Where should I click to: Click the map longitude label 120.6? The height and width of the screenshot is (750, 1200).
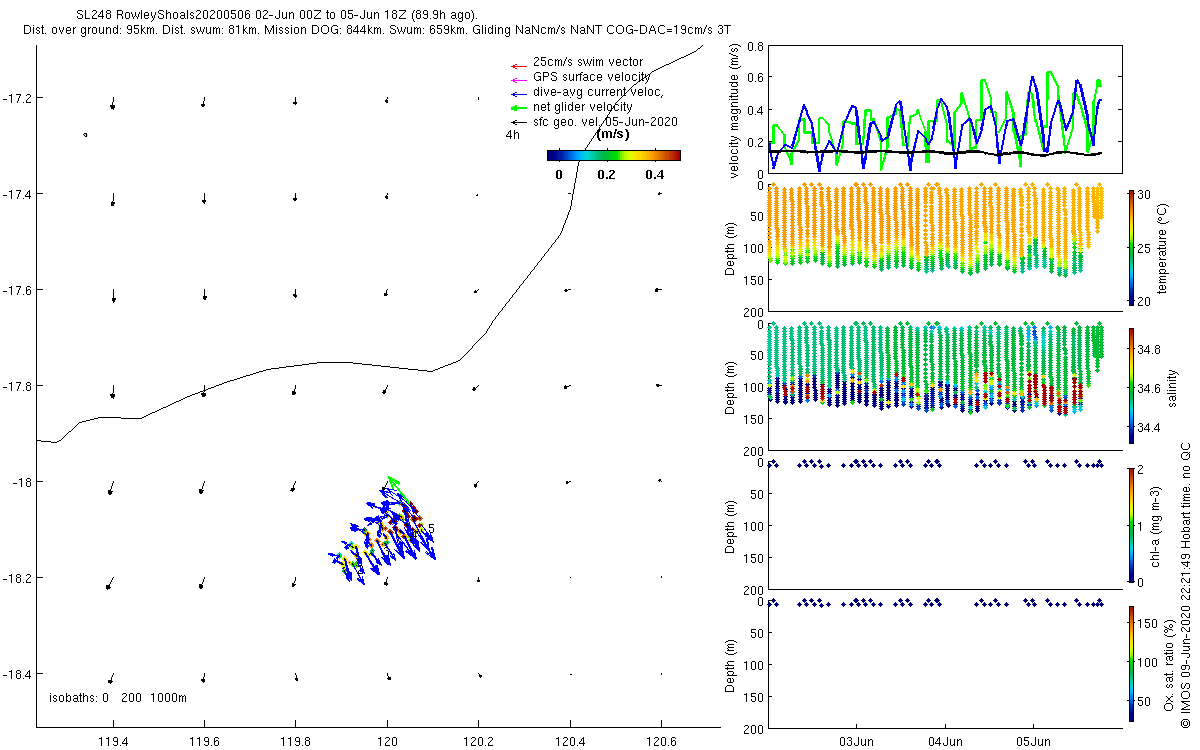point(662,741)
